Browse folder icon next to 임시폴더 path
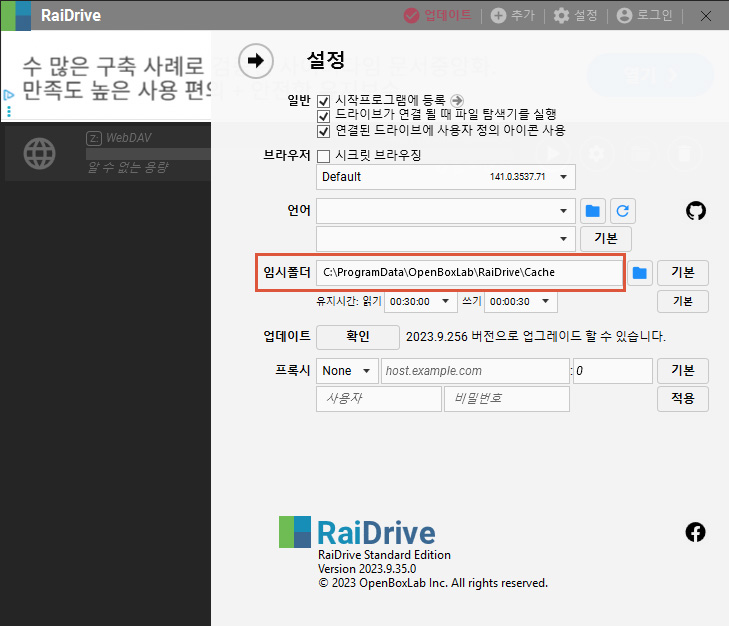Image resolution: width=729 pixels, height=626 pixels. pyautogui.click(x=640, y=272)
